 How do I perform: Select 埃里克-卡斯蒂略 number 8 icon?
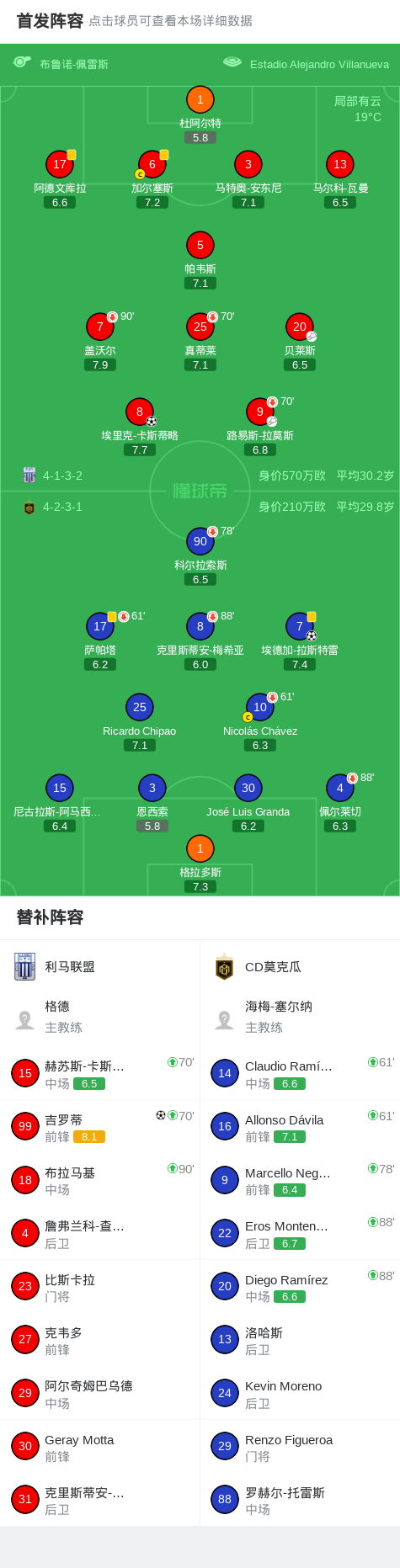(140, 412)
